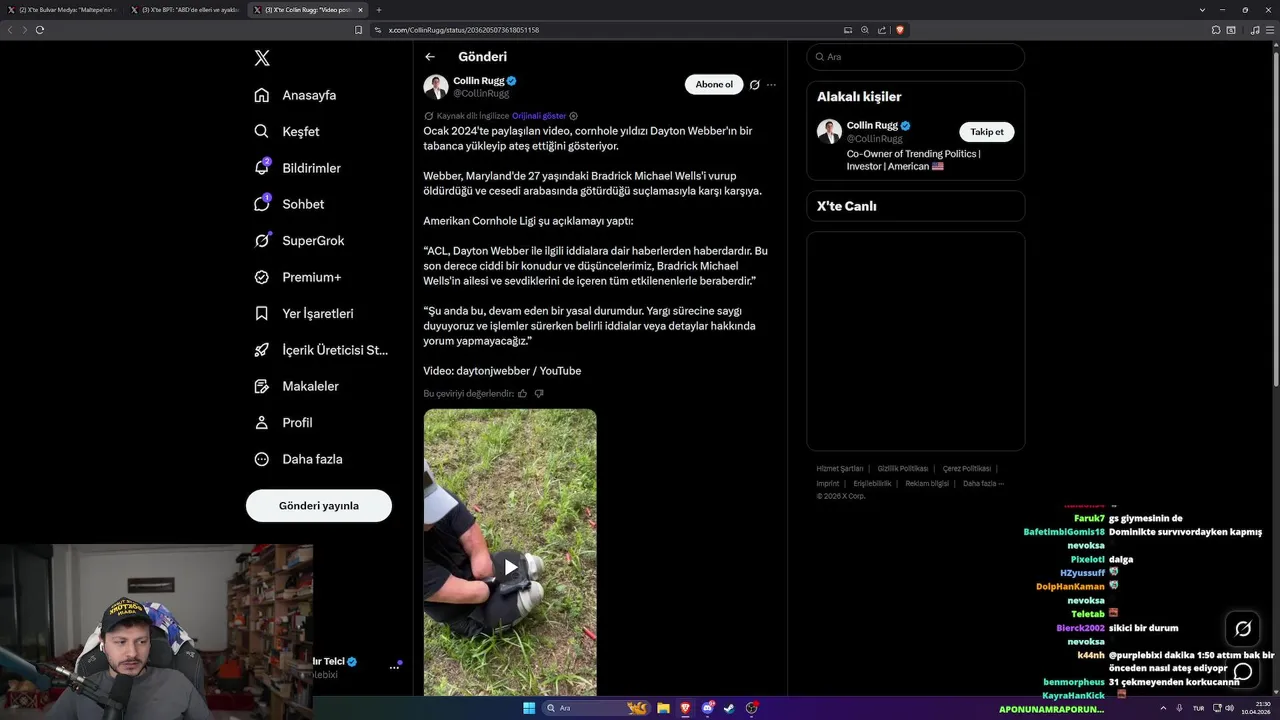Viewport: 1280px width, 720px height.
Task: Click Hizmet Şartları footer link
Action: coord(839,469)
